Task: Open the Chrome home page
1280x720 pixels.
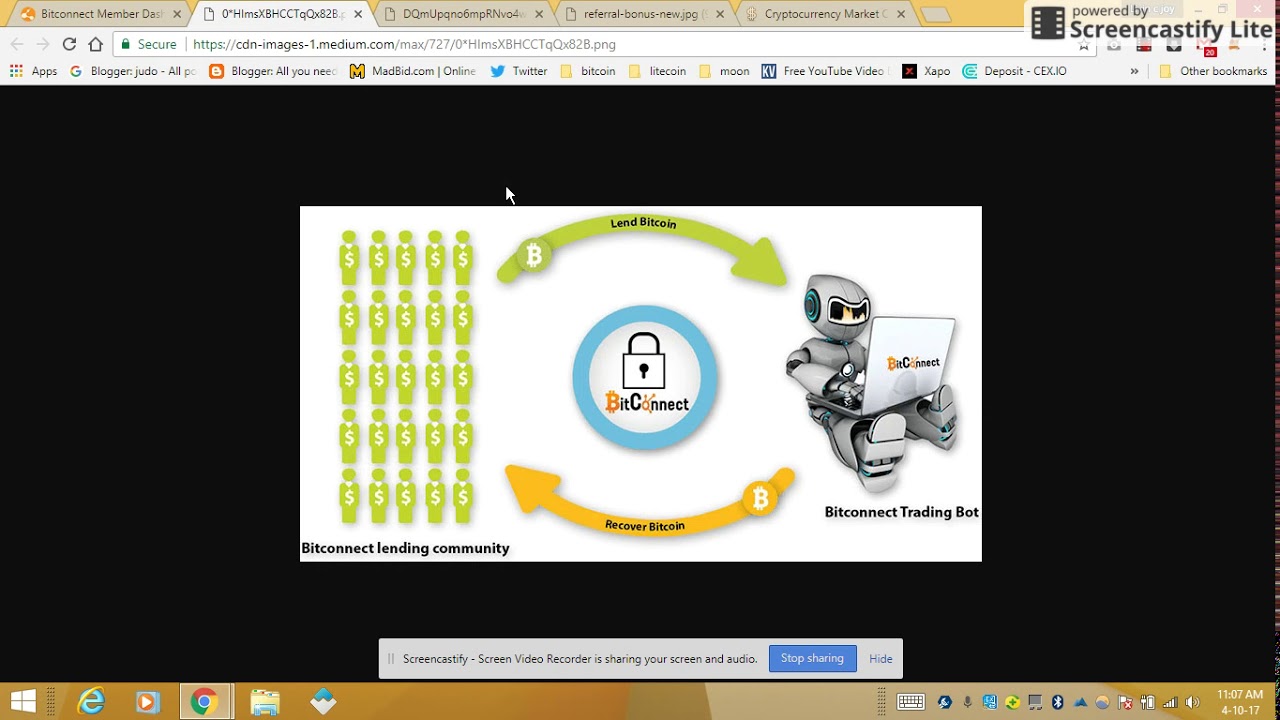Action: pos(96,44)
